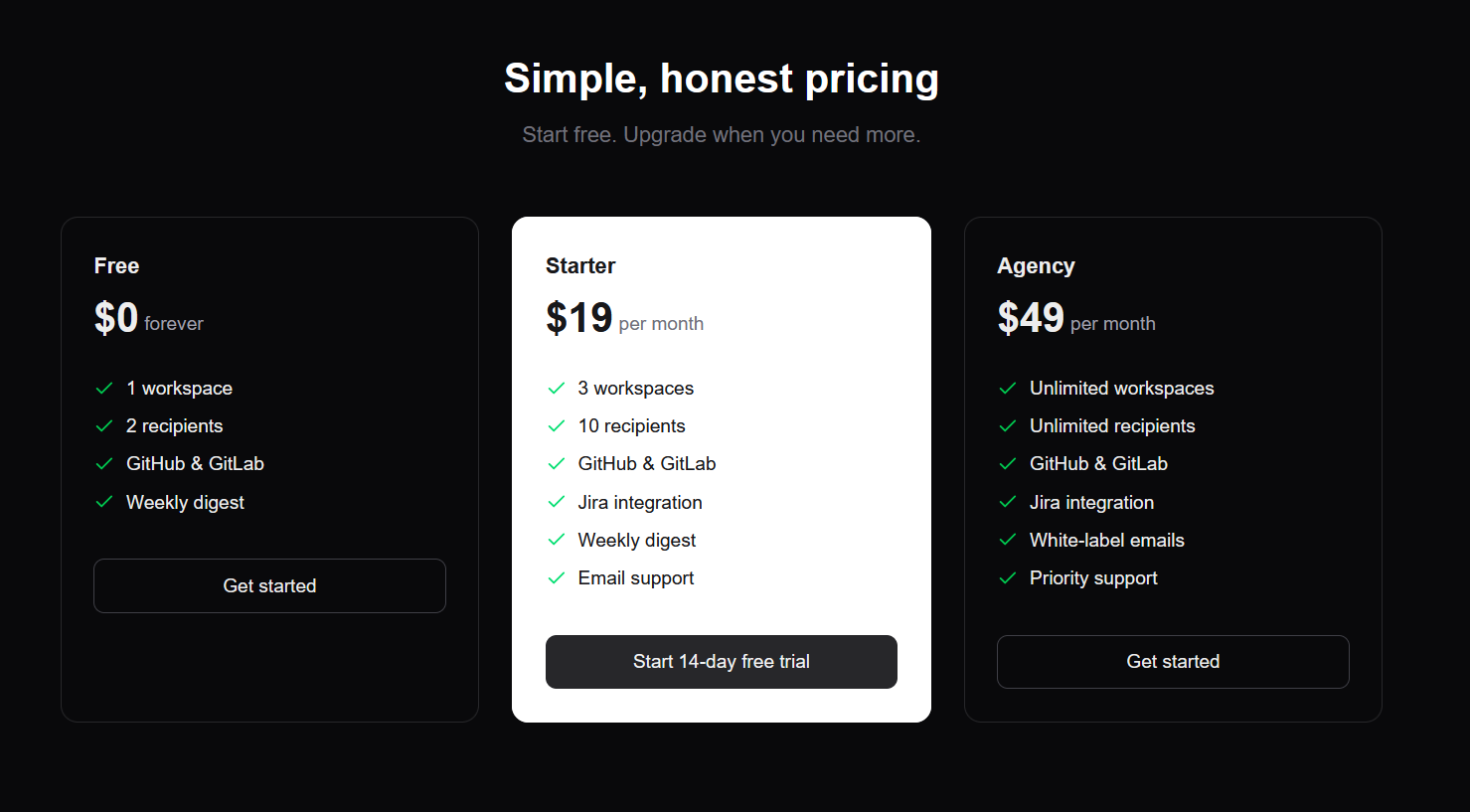The height and width of the screenshot is (812, 1470).
Task: Select the checkmark next to 'Priority support'
Action: coord(1007,577)
